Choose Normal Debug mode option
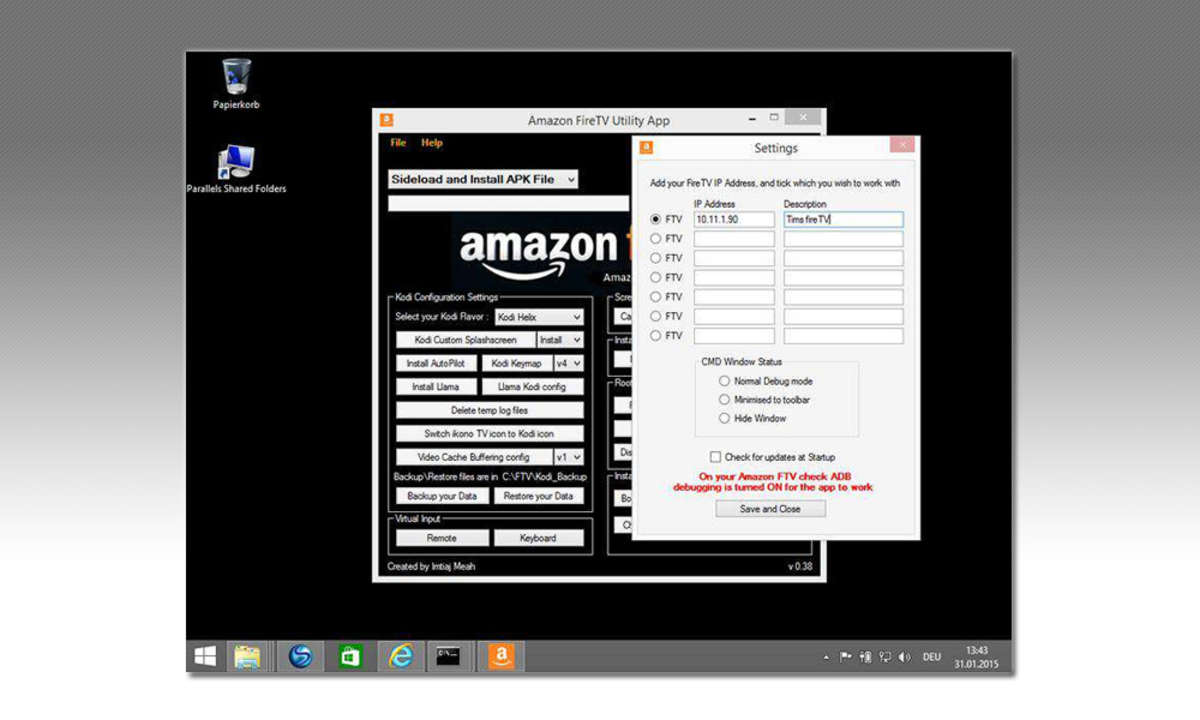 point(725,381)
